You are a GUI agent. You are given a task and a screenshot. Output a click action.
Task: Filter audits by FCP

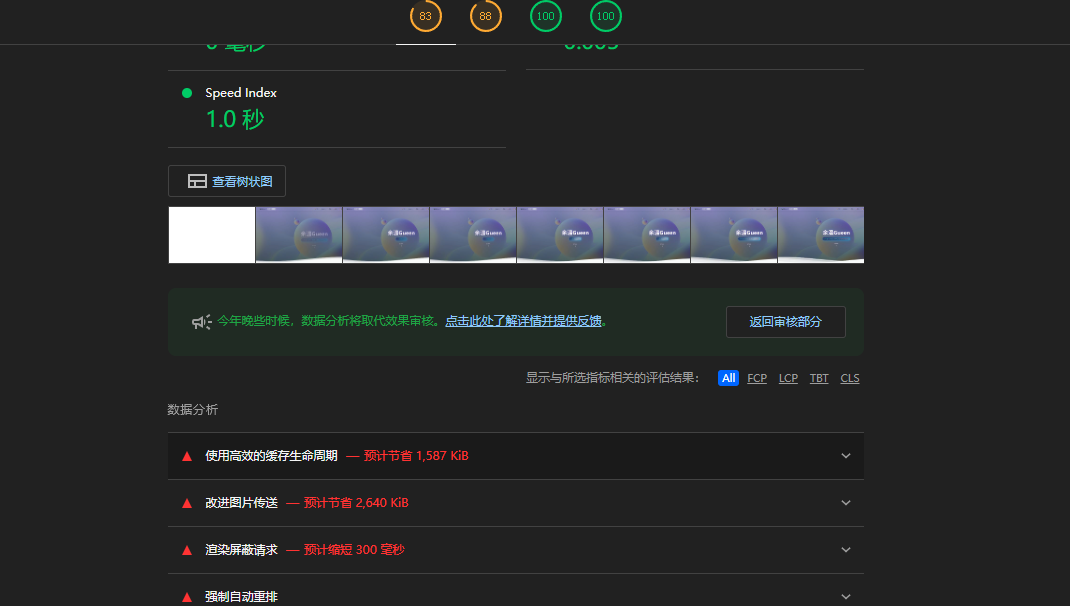[x=757, y=378]
